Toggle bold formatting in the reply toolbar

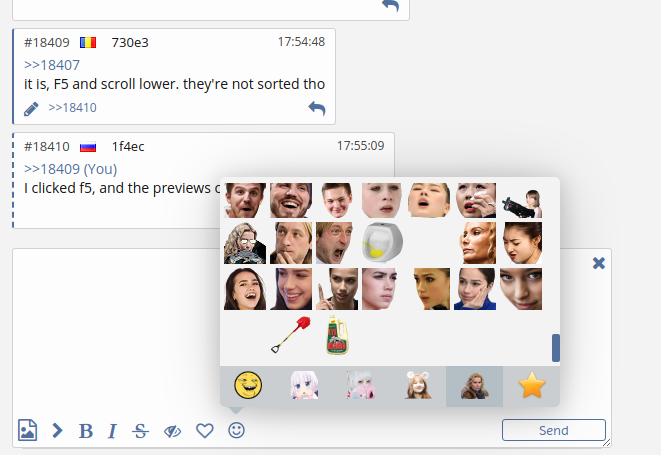86,431
